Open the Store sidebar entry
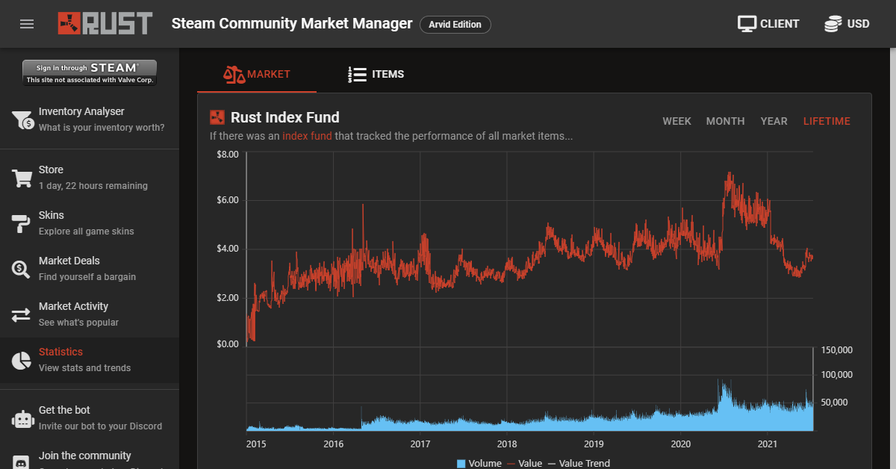This screenshot has height=469, width=896. click(x=89, y=178)
